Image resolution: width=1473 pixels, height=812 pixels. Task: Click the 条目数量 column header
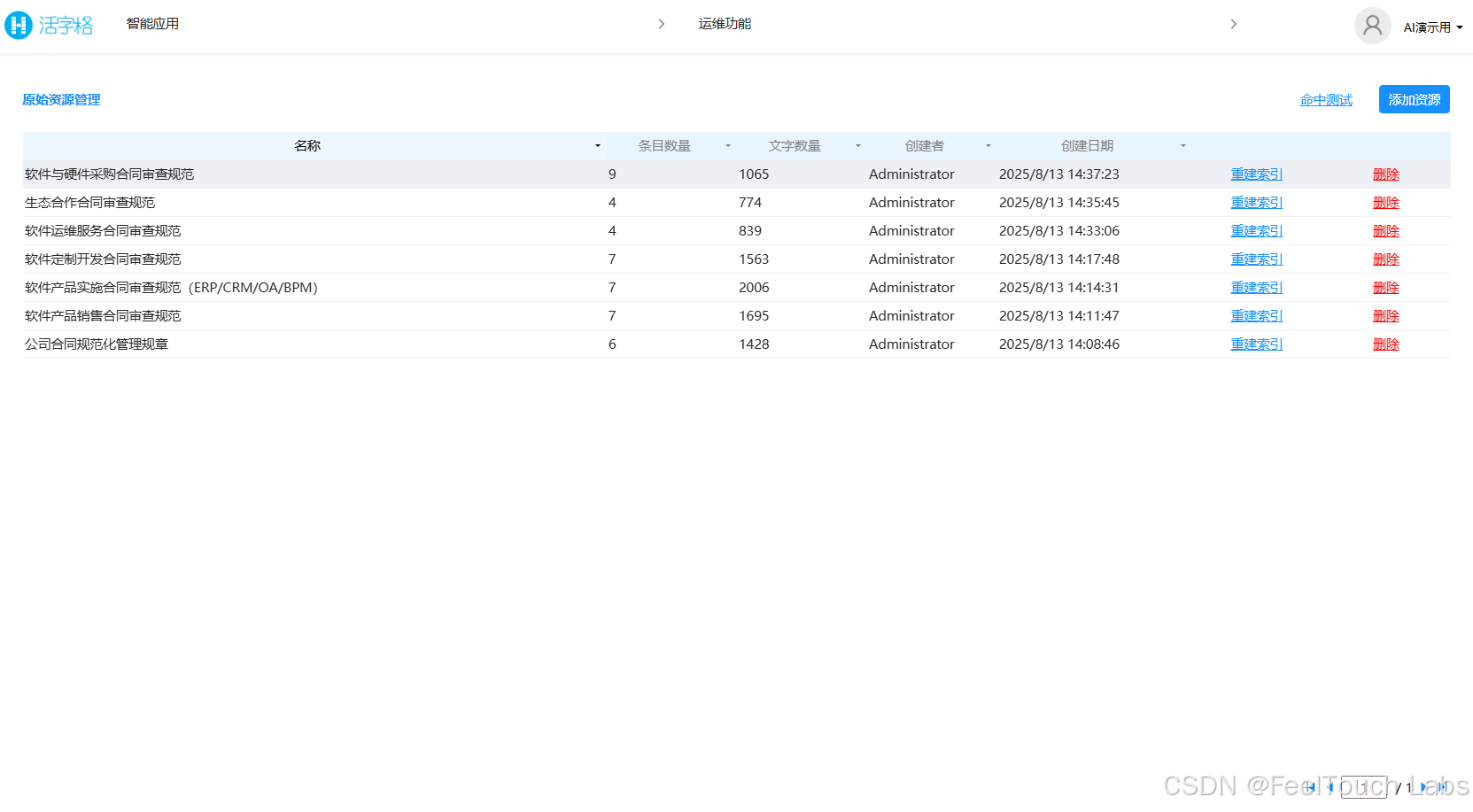click(x=664, y=146)
